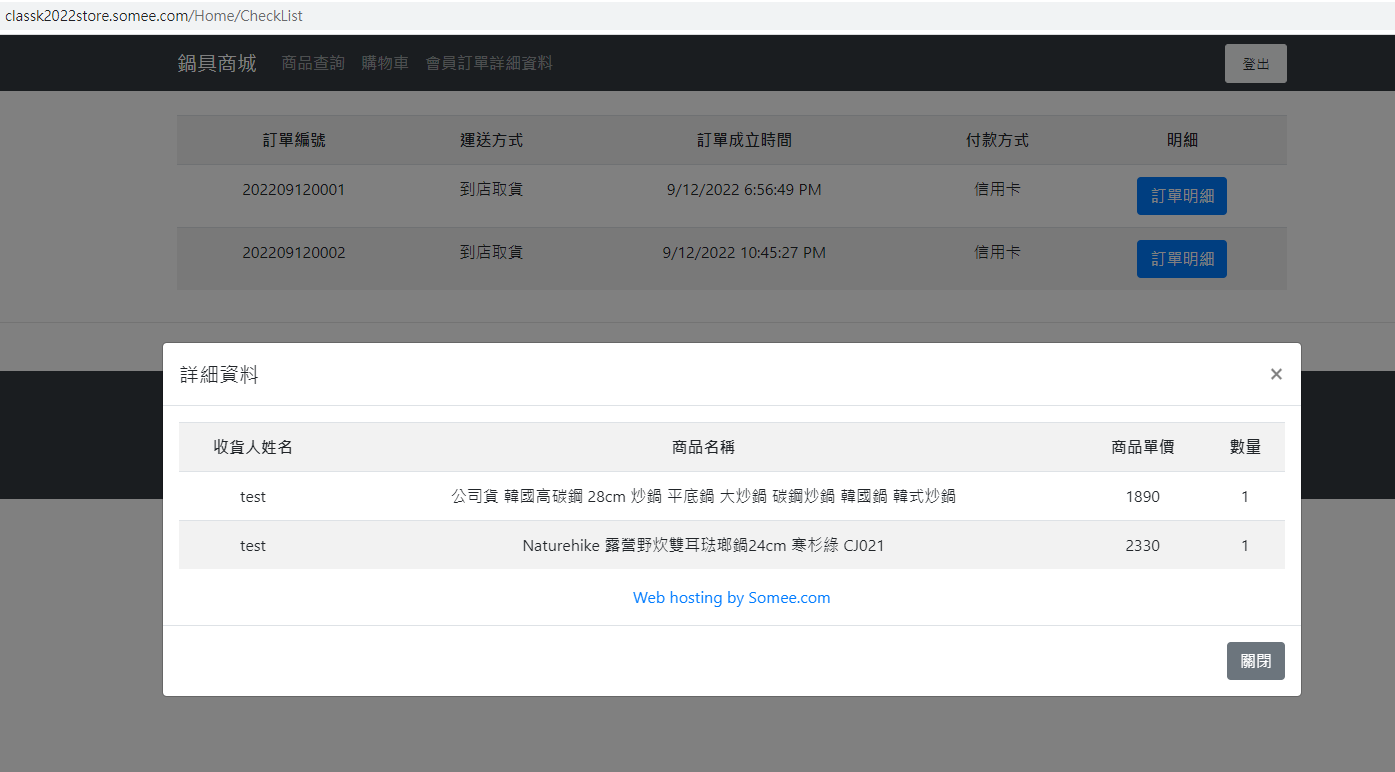Screen dimensions: 1395x772
Task: Click the 明細 column header
Action: [x=1182, y=140]
